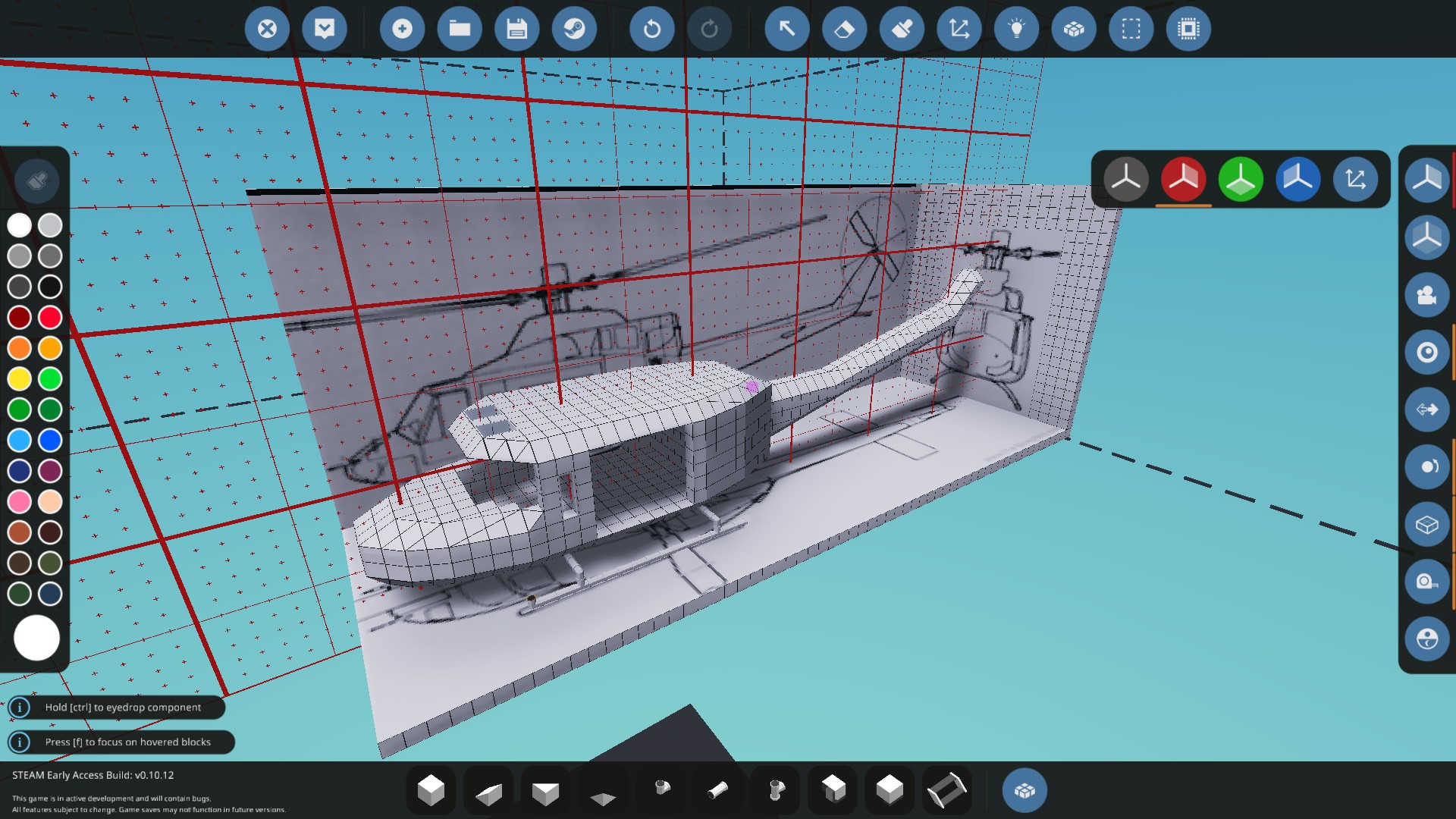Open the component inventory button
1456x819 pixels.
tap(1025, 790)
